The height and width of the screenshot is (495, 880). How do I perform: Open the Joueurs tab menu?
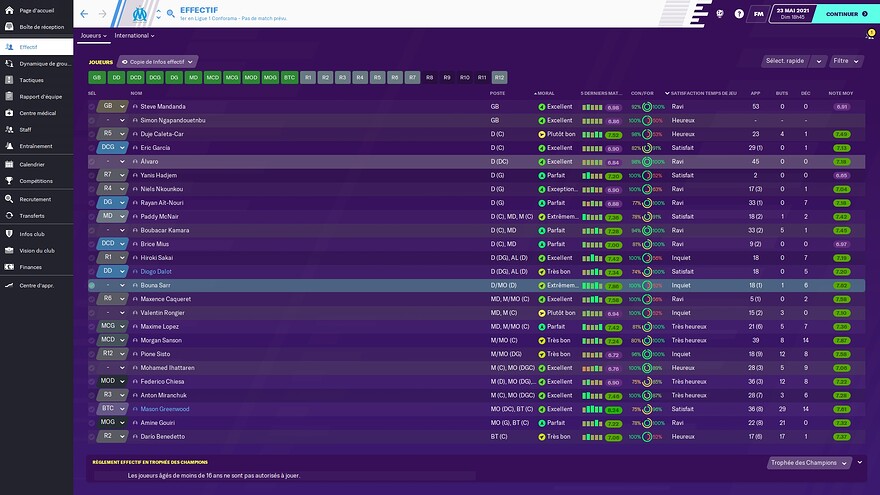coord(97,35)
